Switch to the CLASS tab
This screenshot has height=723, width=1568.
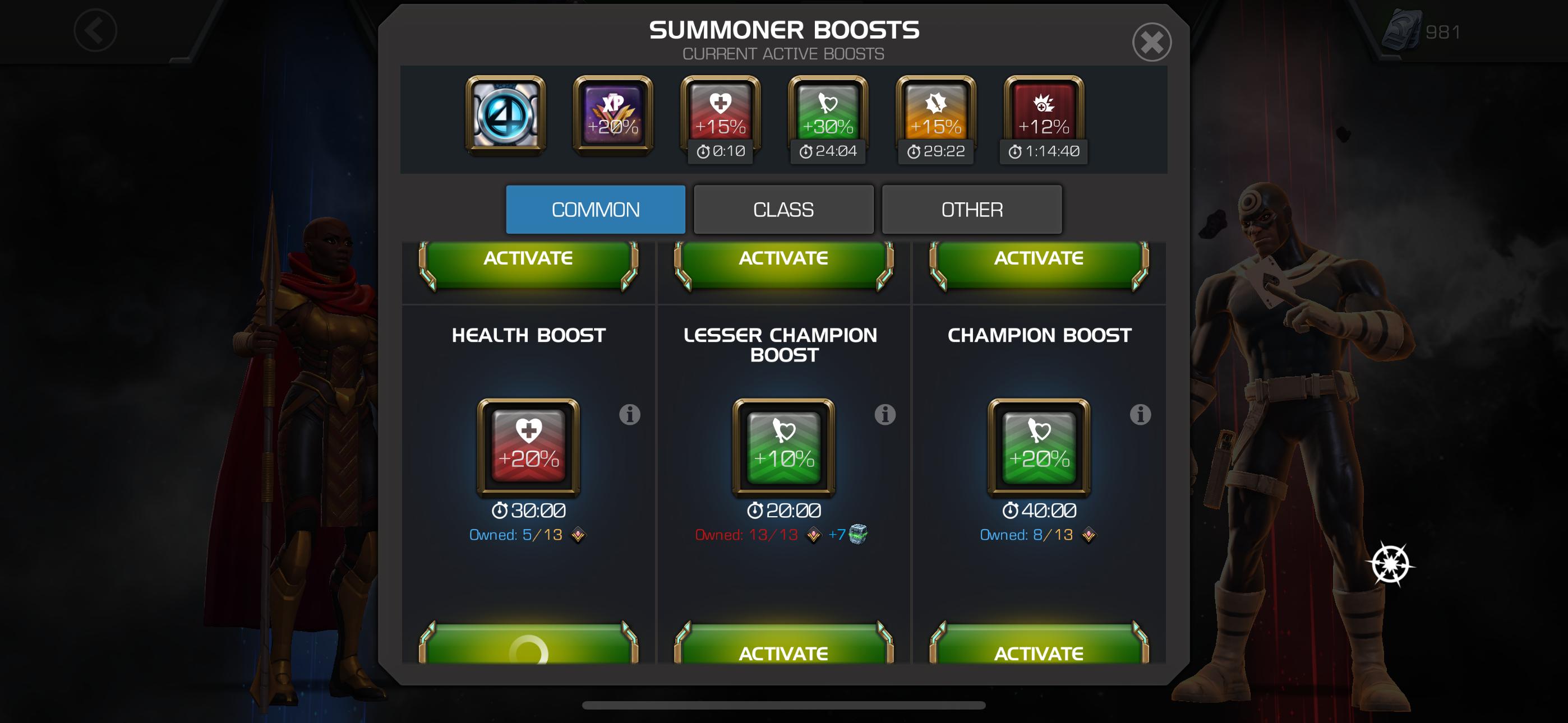tap(783, 210)
